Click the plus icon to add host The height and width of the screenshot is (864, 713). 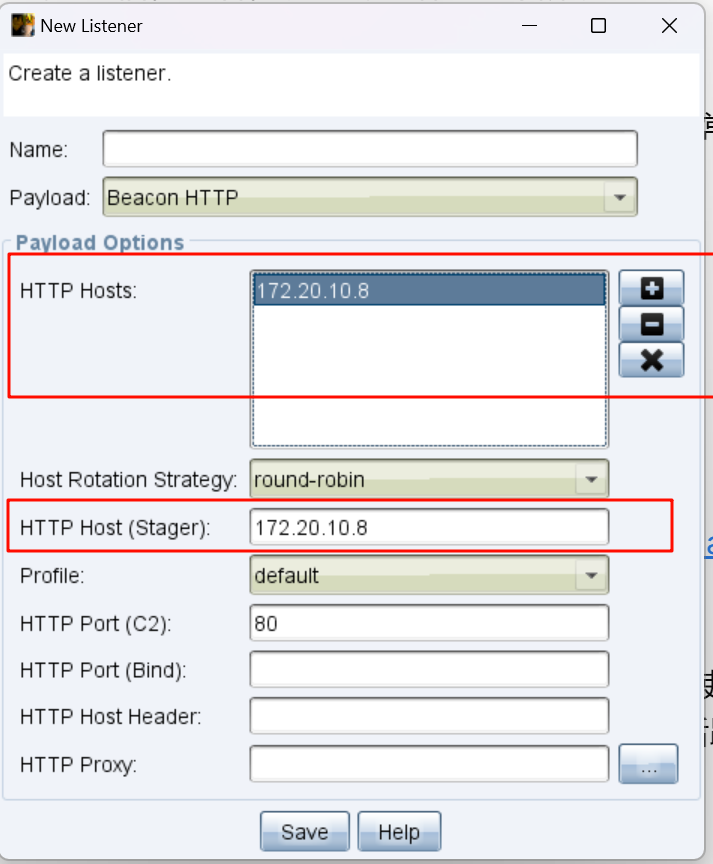coord(651,289)
